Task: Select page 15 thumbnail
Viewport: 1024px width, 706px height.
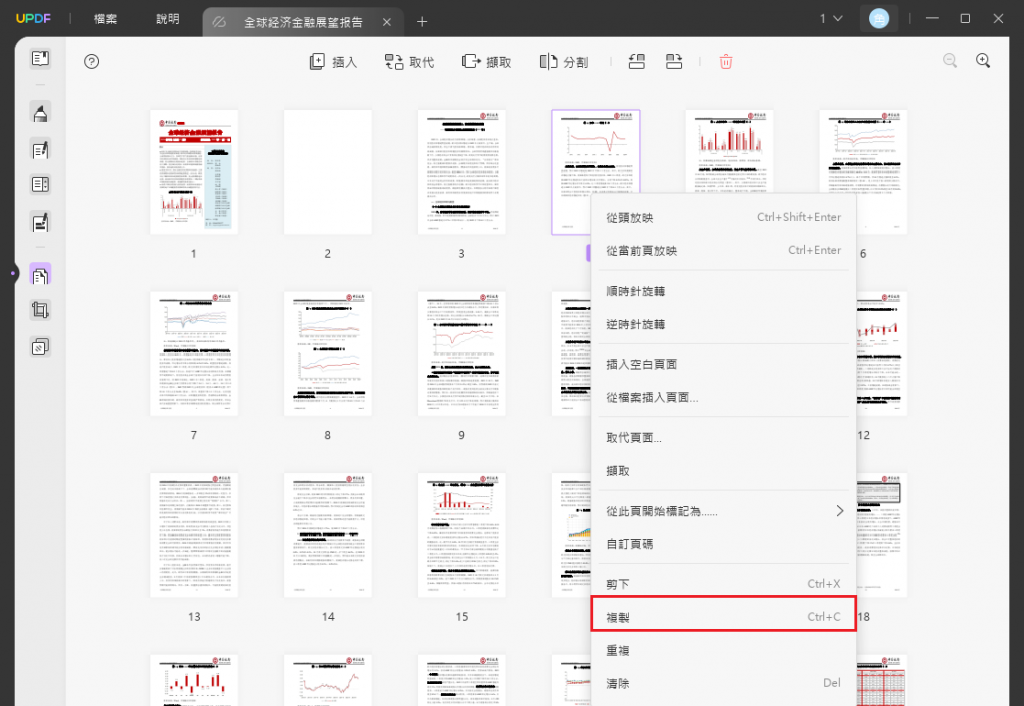Action: (462, 535)
